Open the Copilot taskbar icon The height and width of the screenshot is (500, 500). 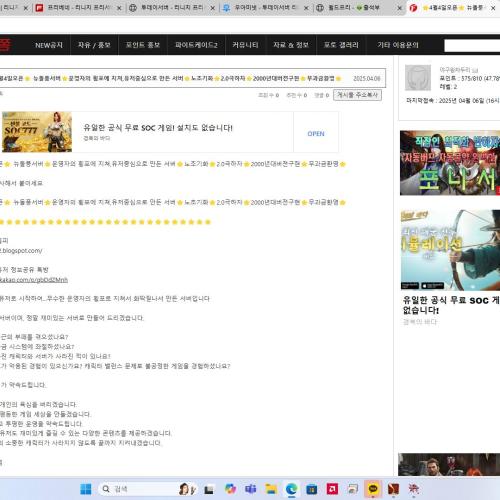tap(230, 489)
